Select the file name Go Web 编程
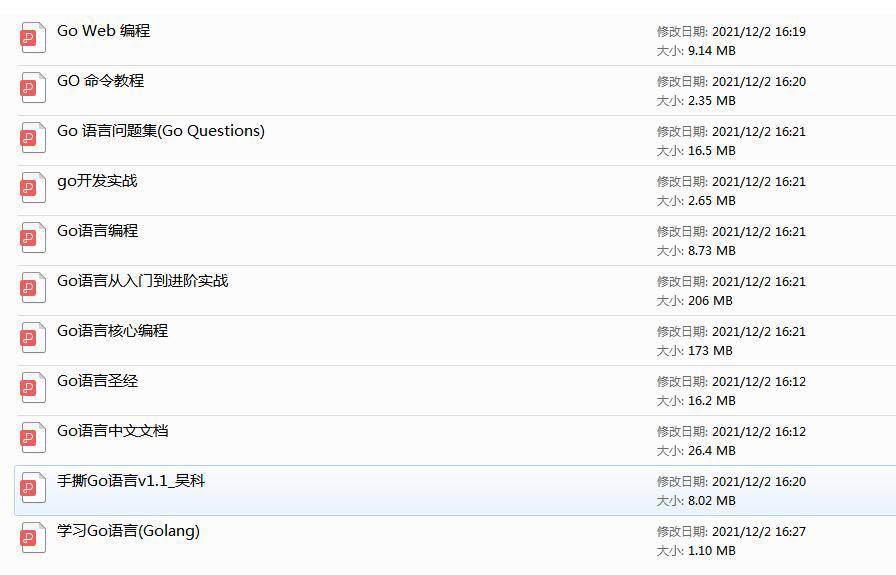896x575 pixels. coord(103,31)
